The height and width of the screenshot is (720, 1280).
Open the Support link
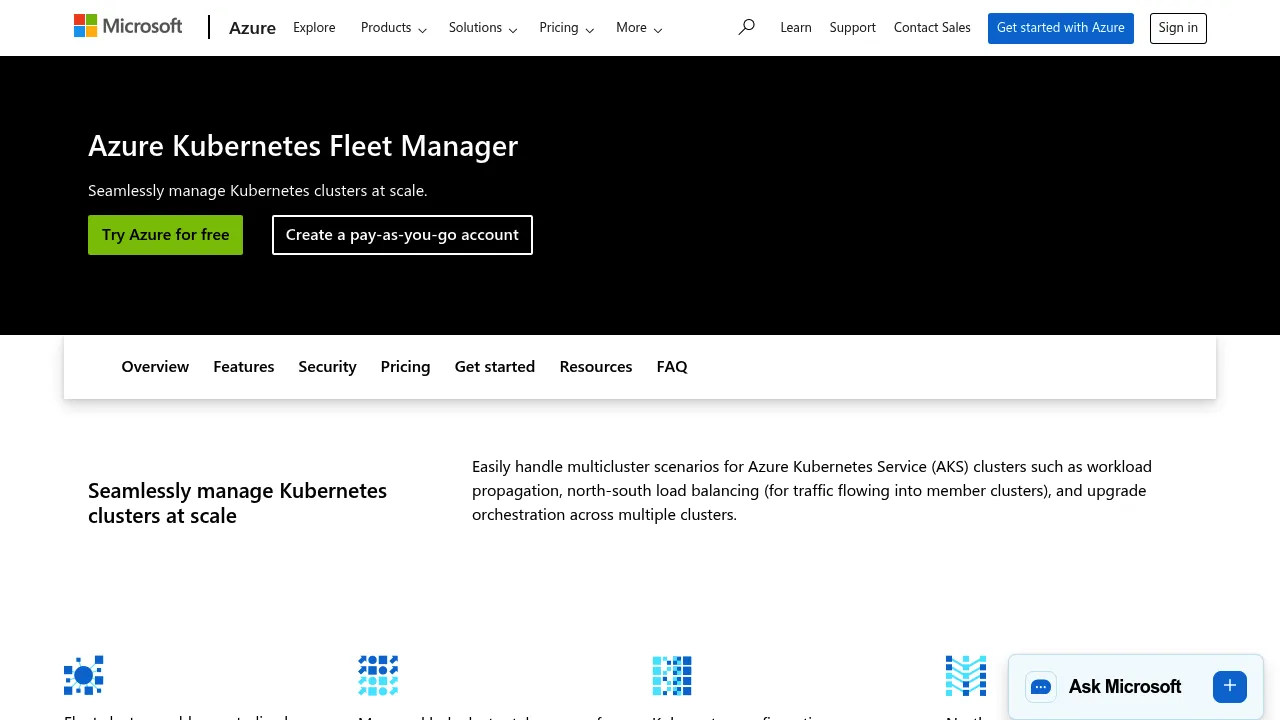(x=853, y=28)
